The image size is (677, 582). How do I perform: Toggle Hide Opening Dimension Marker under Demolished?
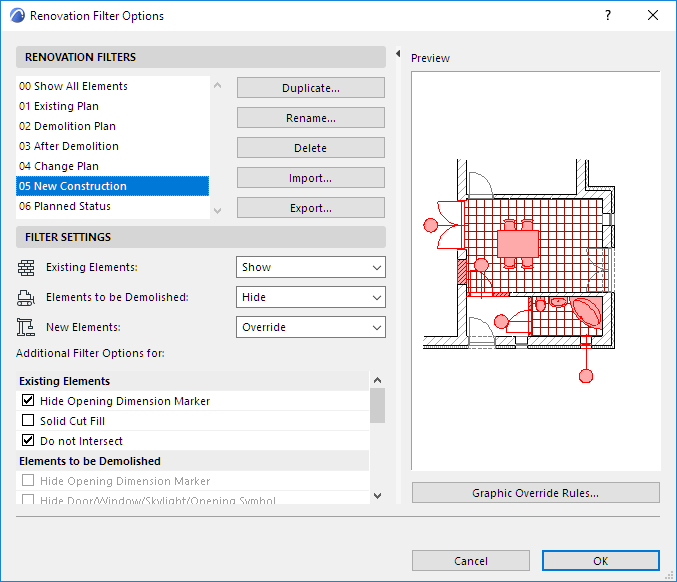[28, 481]
